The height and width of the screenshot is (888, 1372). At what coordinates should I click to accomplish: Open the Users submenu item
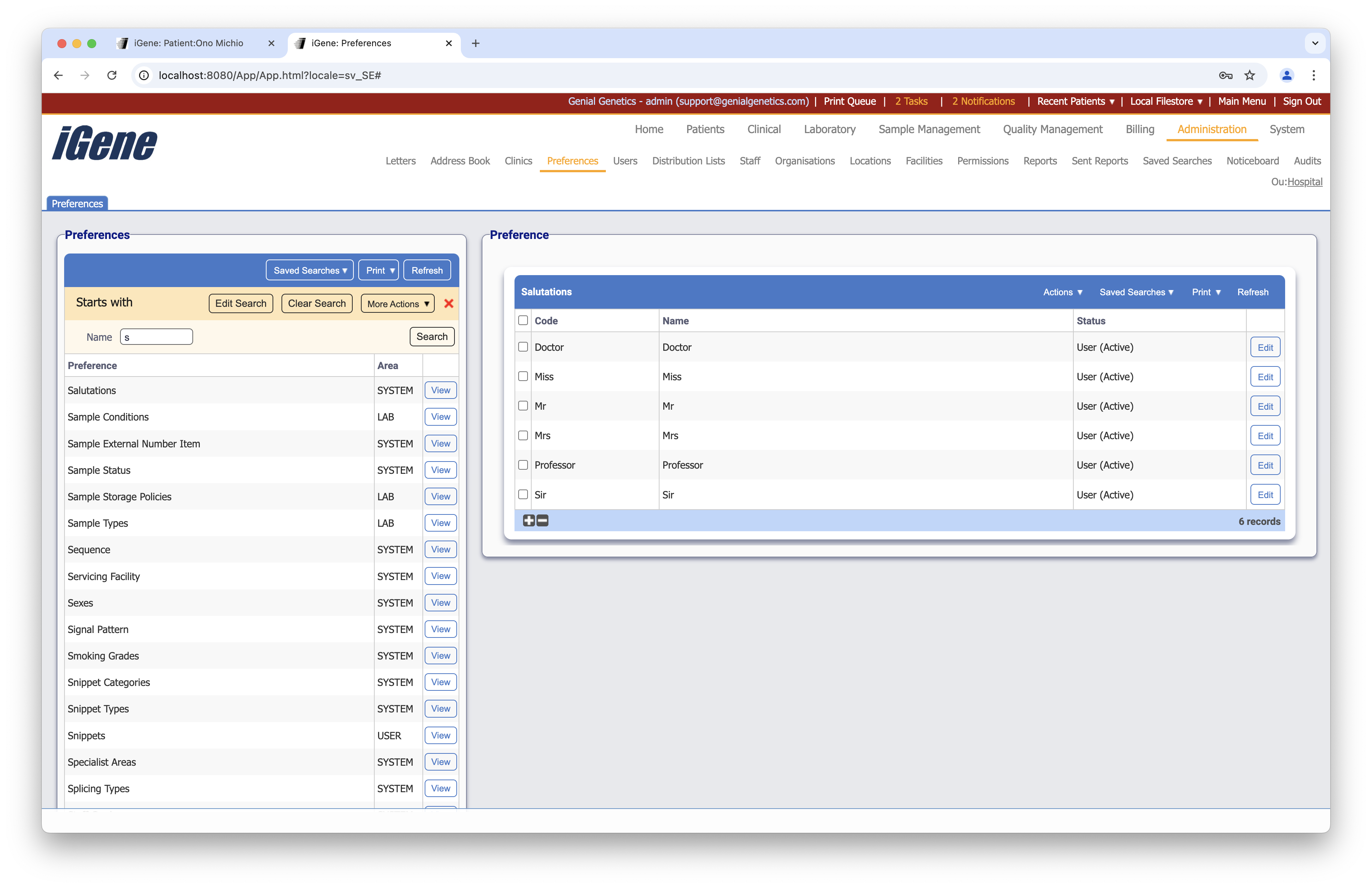coord(625,161)
